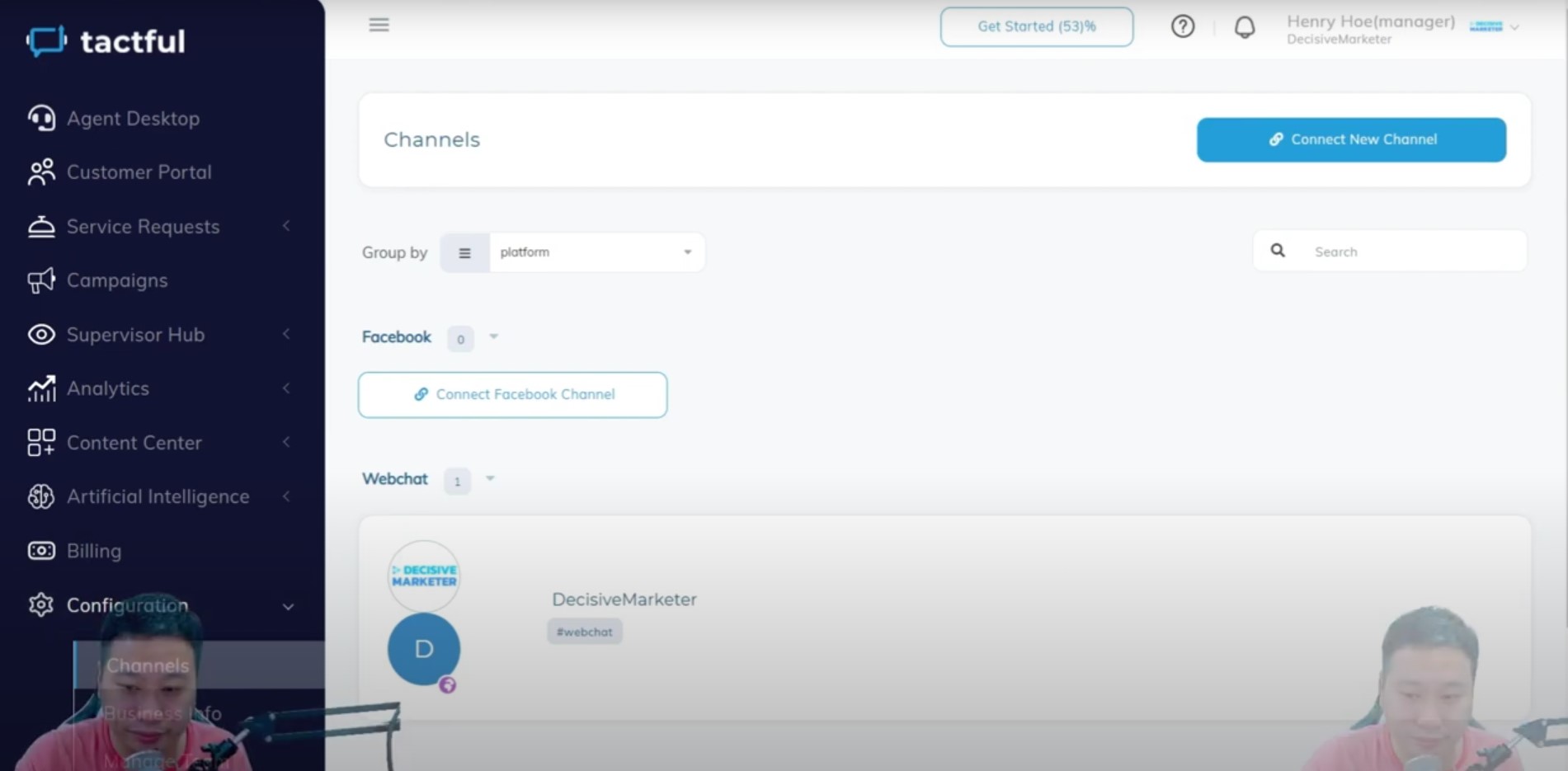Click the Customer Portal people icon

click(41, 172)
